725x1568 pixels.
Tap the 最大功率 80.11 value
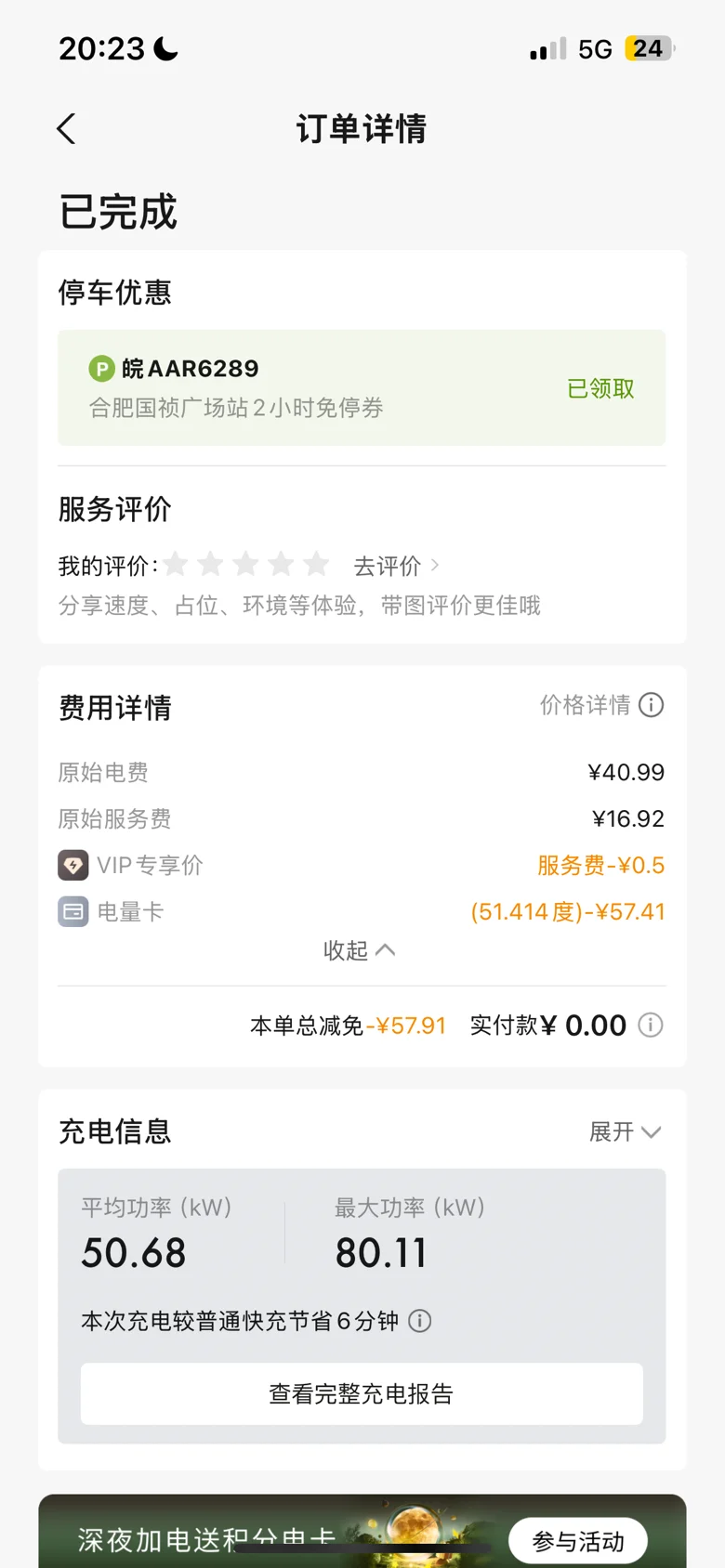point(381,1253)
